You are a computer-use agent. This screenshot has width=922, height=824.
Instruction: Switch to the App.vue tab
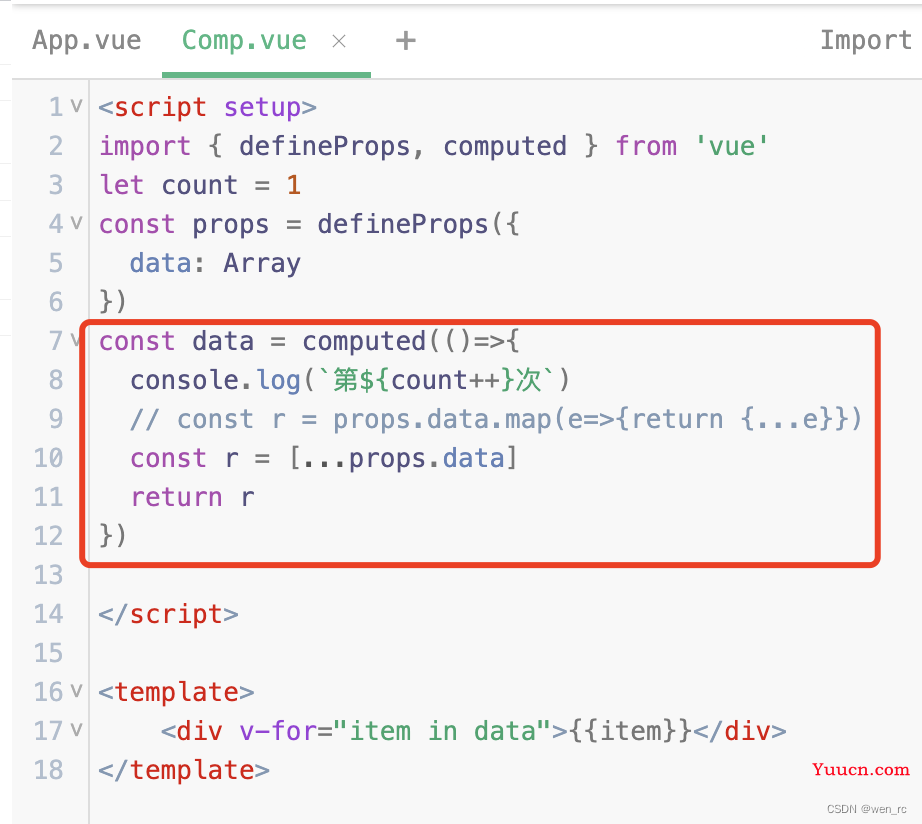pos(86,41)
